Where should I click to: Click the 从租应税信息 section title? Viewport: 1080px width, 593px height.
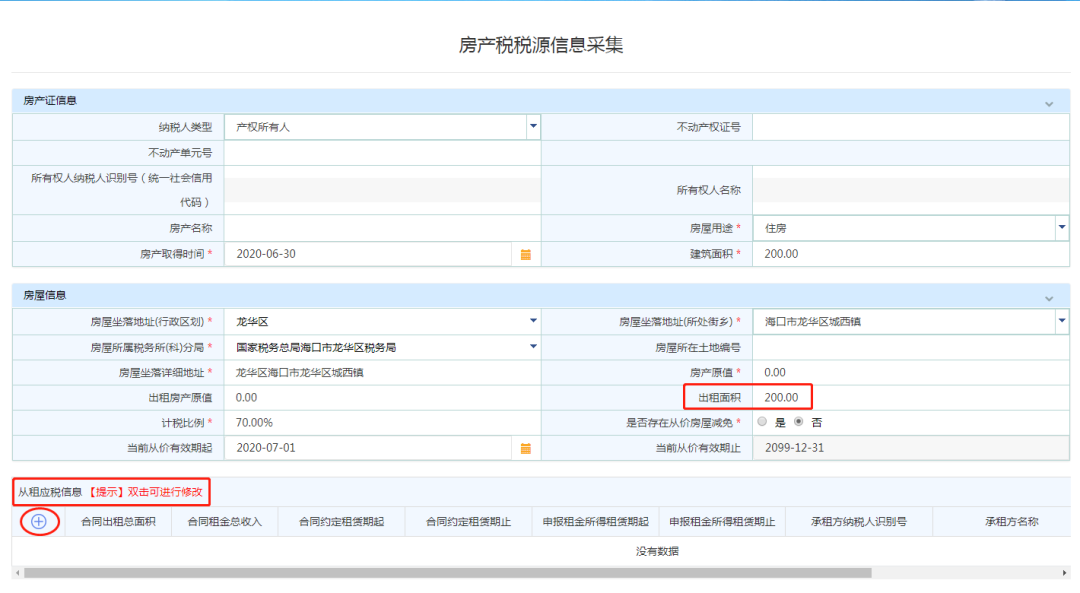click(50, 492)
